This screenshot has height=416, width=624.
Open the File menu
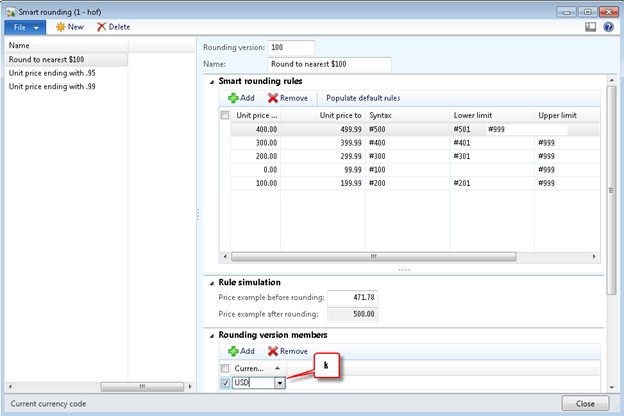pyautogui.click(x=24, y=27)
